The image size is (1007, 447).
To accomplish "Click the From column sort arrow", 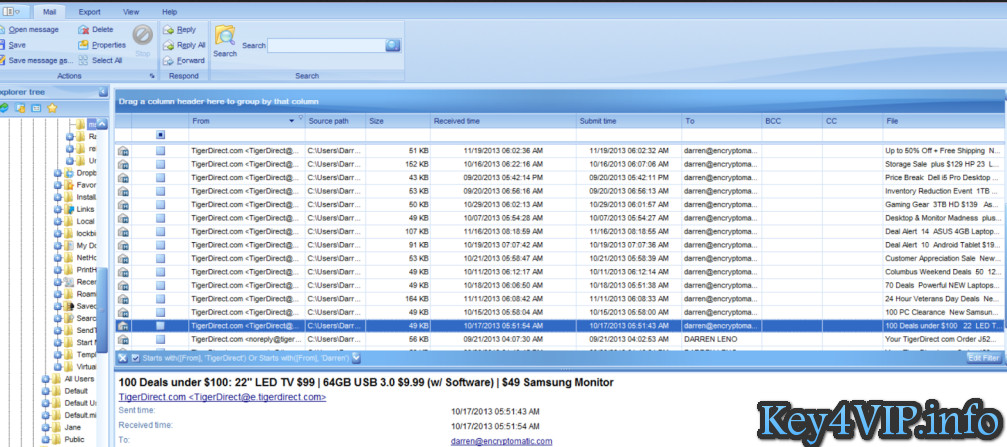I will [292, 121].
